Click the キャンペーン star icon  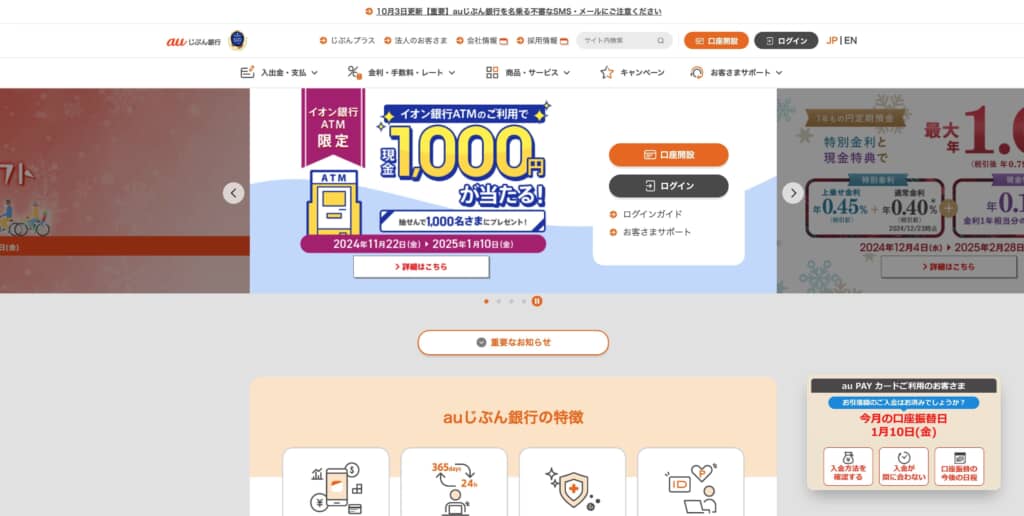(x=607, y=73)
